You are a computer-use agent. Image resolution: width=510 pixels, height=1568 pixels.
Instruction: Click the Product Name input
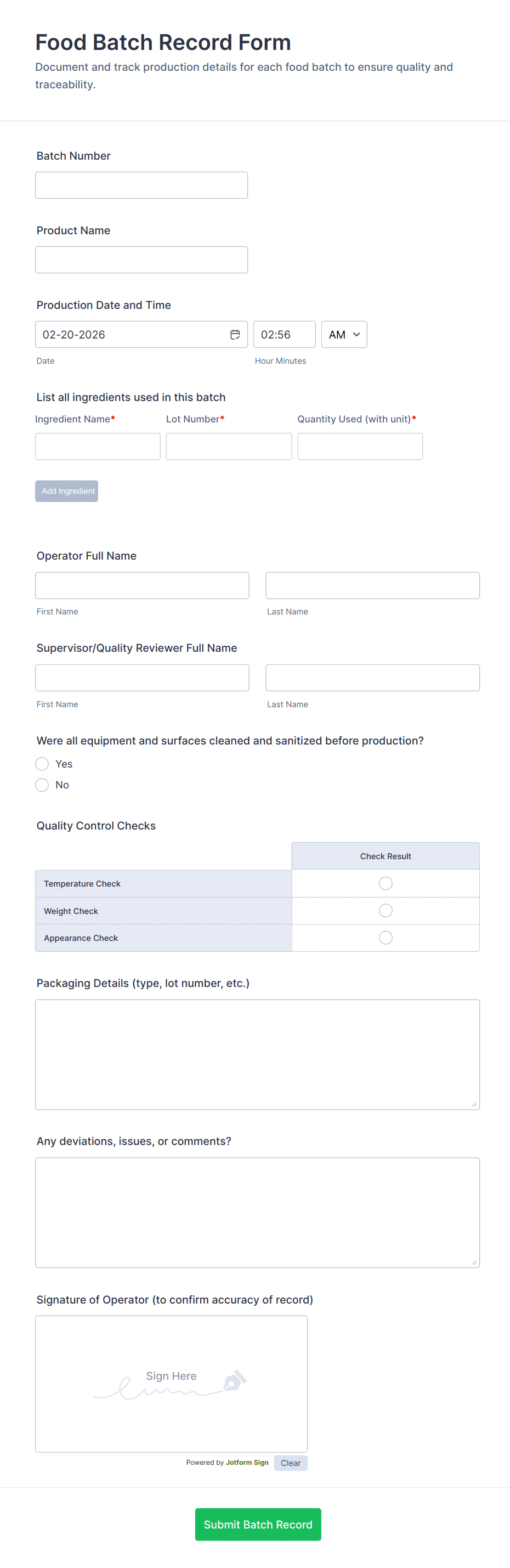(x=141, y=260)
